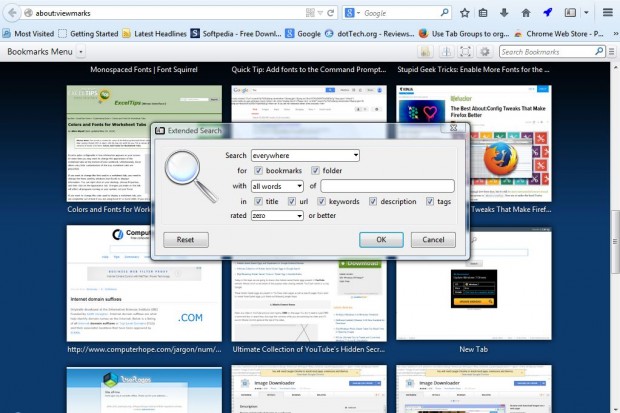This screenshot has height=413, width=620.
Task: Uncheck the bookmarks checkbox
Action: (256, 170)
